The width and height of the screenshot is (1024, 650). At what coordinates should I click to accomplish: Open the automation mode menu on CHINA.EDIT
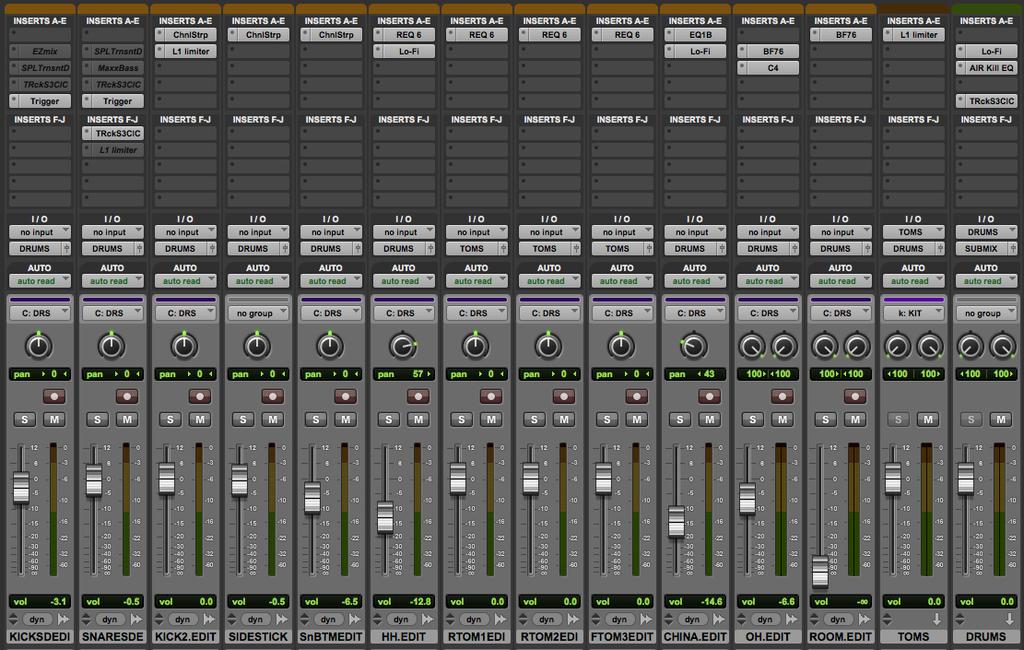696,281
